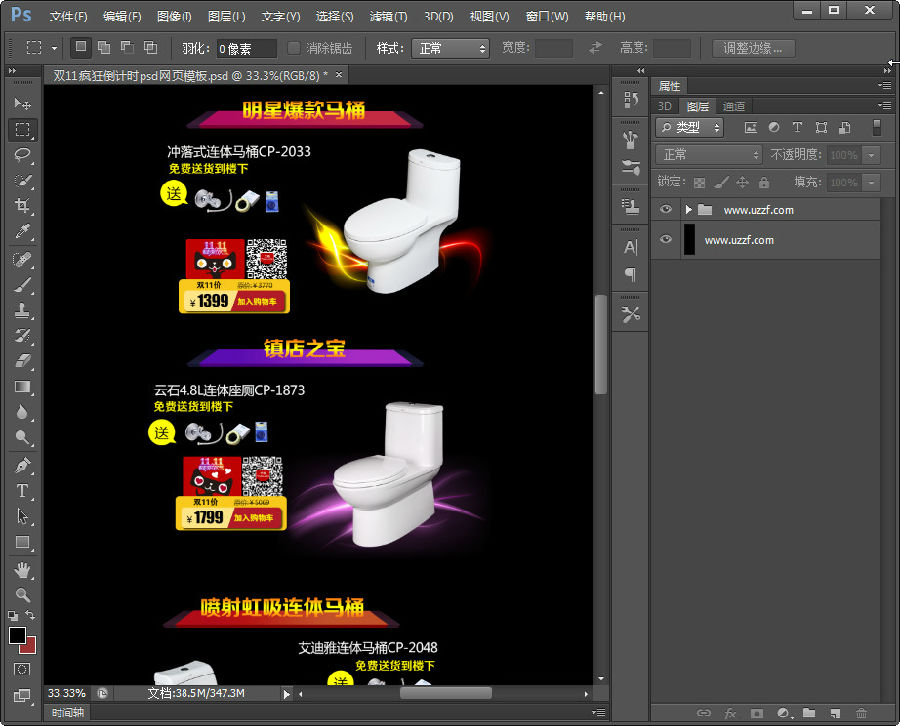Open the blend mode dropdown
Viewport: 900px width, 726px height.
point(709,154)
